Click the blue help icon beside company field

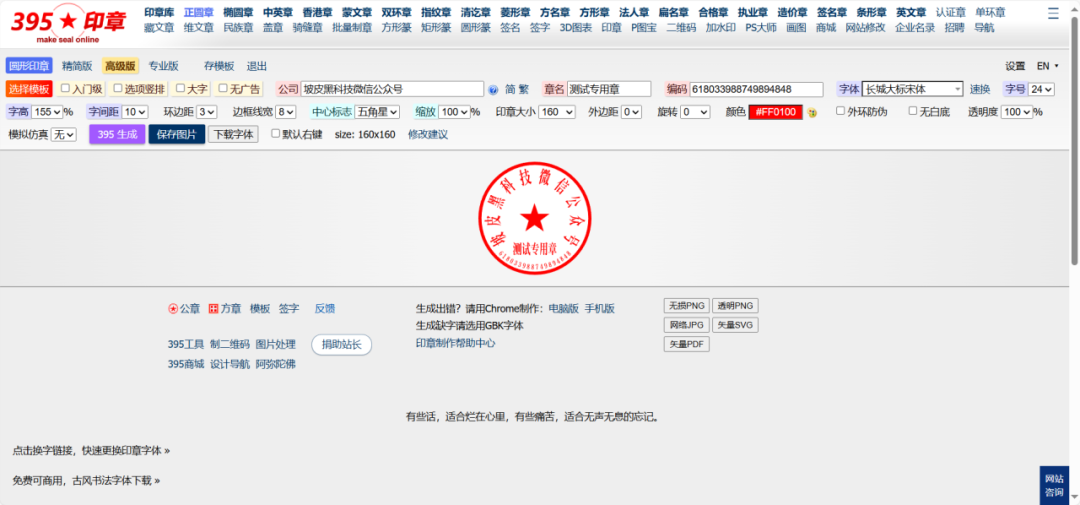[x=492, y=89]
